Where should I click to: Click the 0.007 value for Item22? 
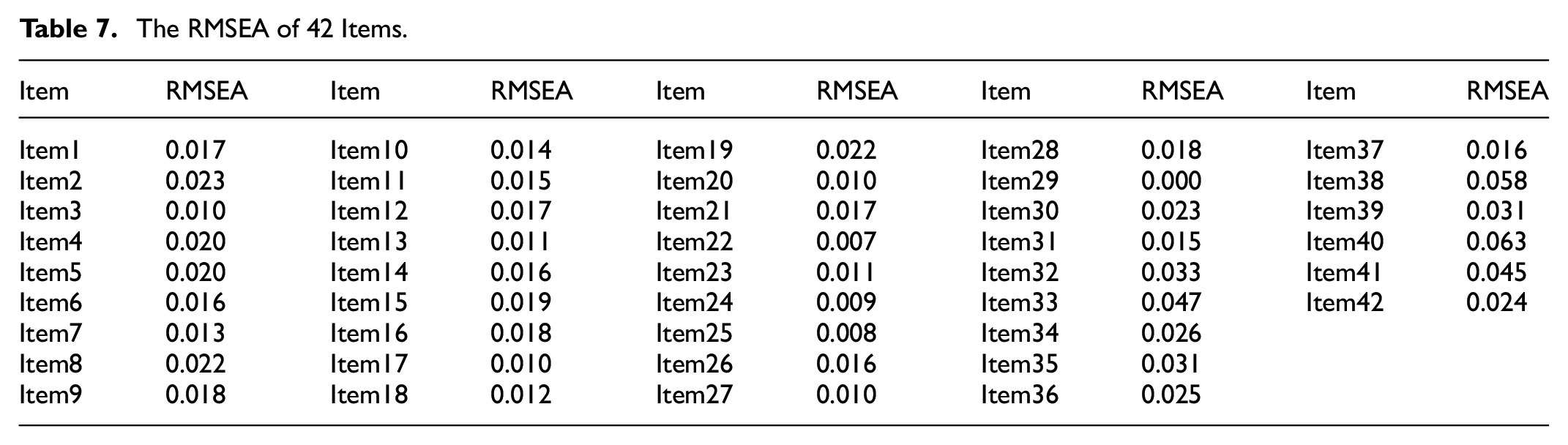[x=846, y=242]
